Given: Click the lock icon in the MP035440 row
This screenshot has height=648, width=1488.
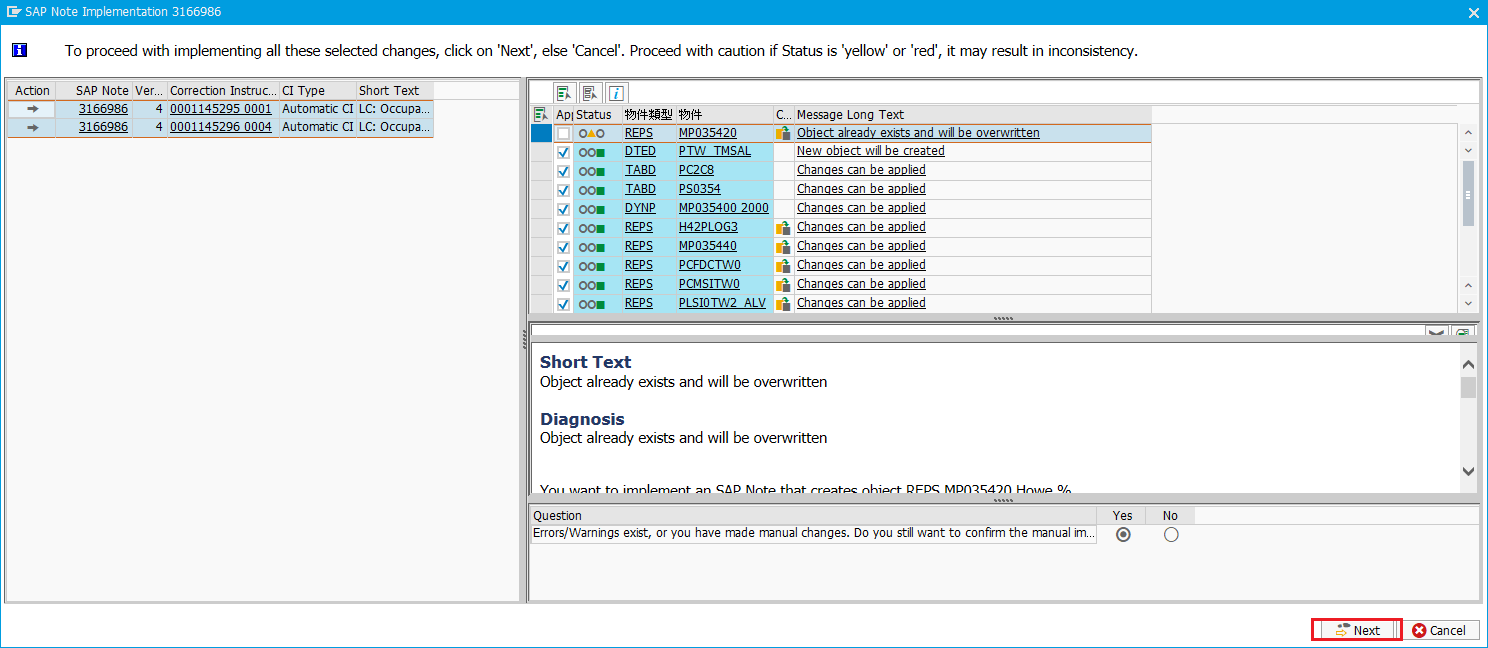Looking at the screenshot, I should [783, 247].
